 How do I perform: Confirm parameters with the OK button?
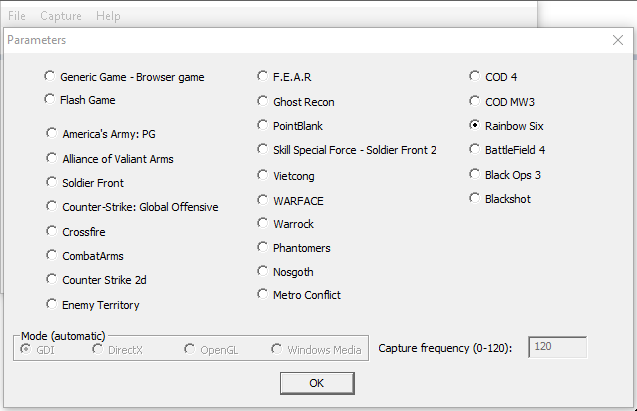317,383
